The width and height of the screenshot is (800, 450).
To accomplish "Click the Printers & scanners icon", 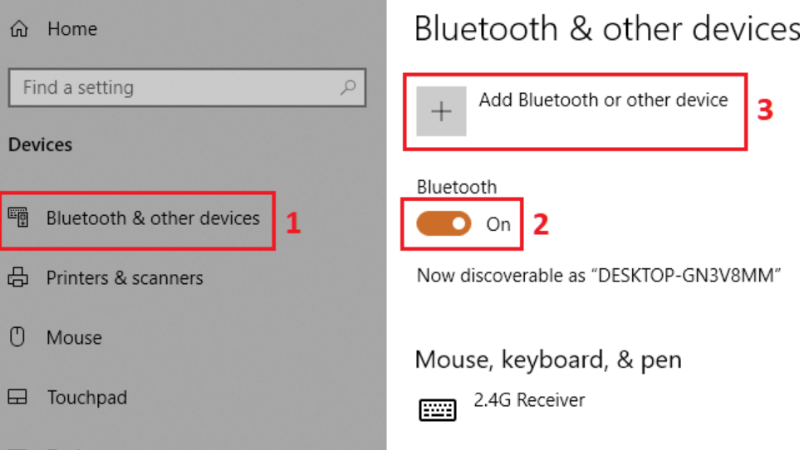I will [x=18, y=278].
